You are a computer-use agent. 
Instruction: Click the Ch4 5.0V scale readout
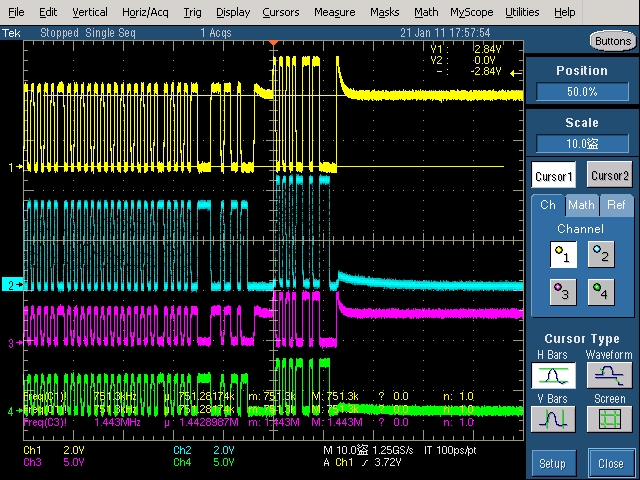tap(204, 462)
